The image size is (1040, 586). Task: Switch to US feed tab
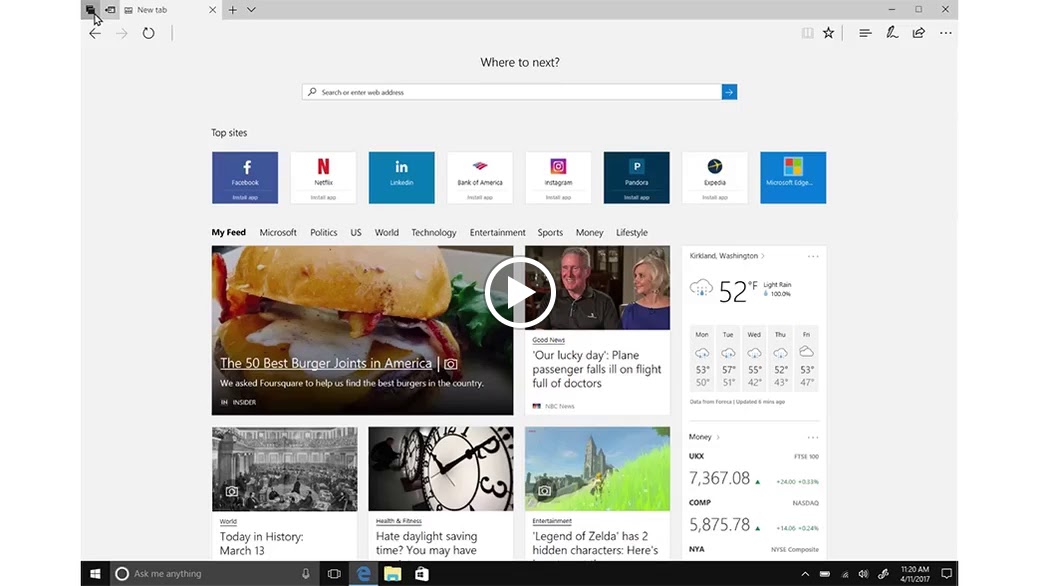coord(356,233)
